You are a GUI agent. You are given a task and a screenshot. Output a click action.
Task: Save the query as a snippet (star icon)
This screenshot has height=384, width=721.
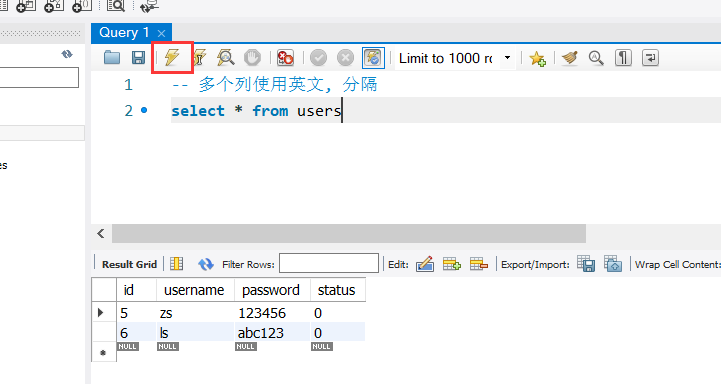click(x=537, y=58)
